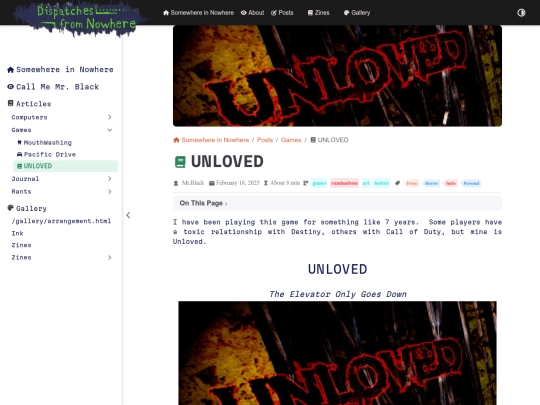This screenshot has width=540, height=405.
Task: Click the Articles sidebar heading
Action: coord(33,104)
